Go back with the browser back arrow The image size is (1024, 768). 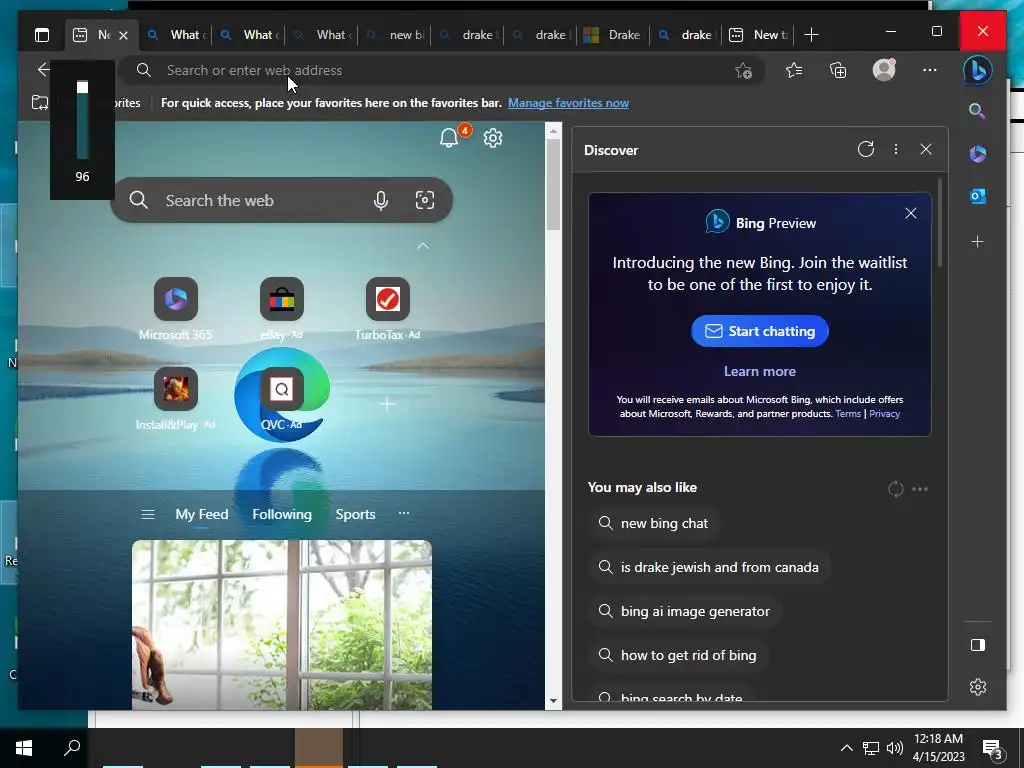coord(43,70)
